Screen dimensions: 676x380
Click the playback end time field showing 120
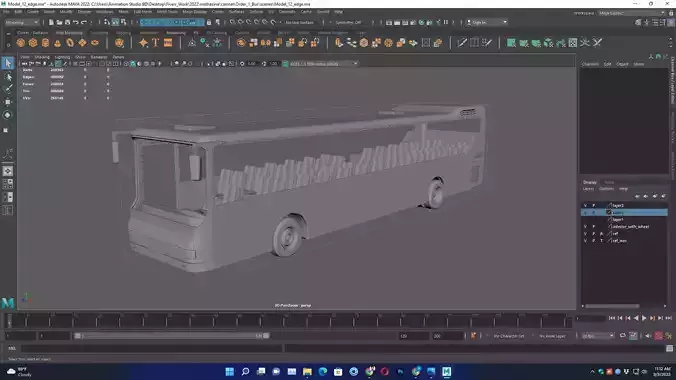tap(413, 336)
